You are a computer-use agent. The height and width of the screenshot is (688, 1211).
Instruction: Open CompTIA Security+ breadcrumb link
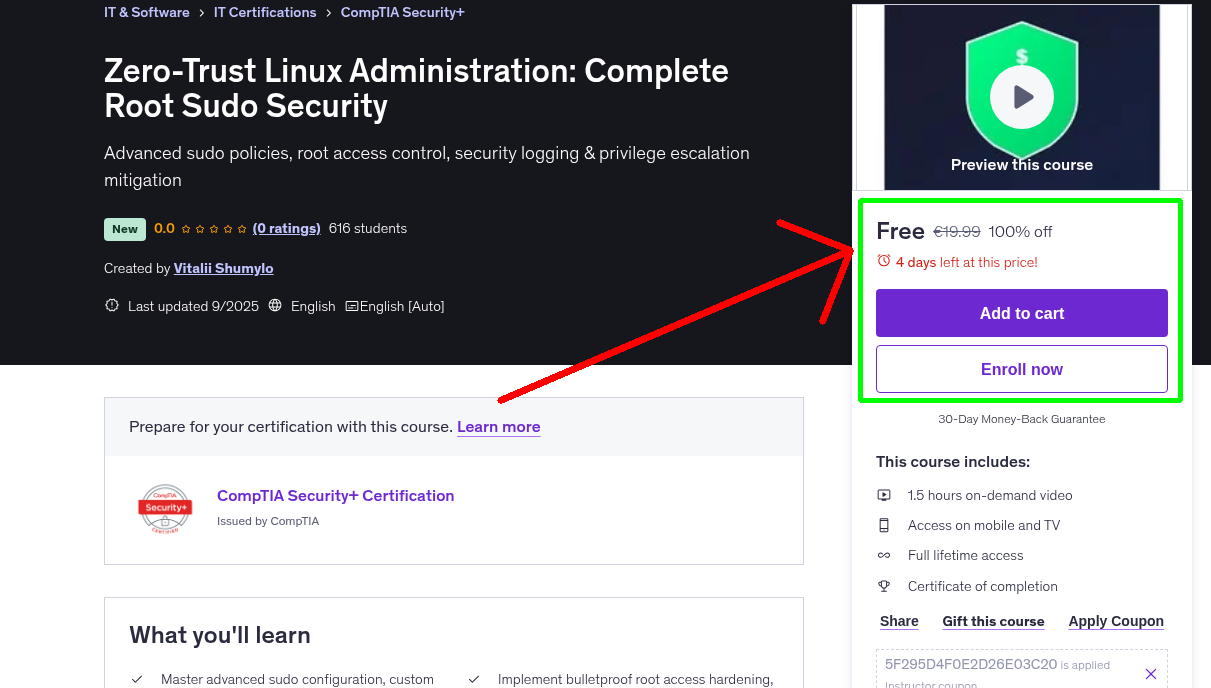[x=402, y=13]
